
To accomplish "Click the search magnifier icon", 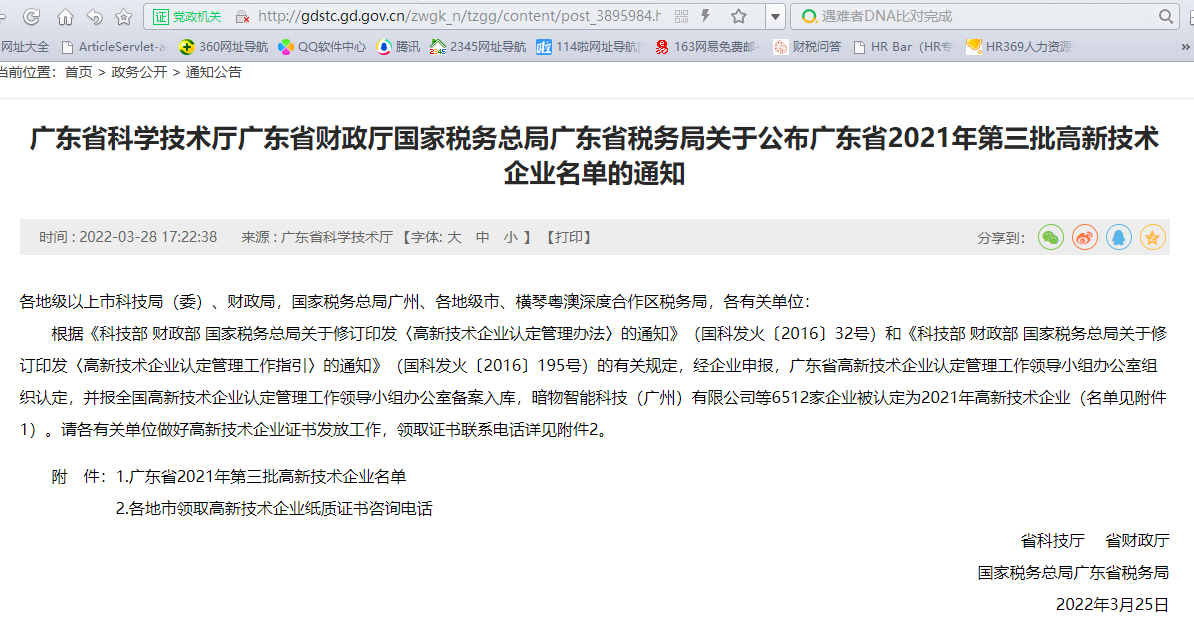I will (1166, 17).
